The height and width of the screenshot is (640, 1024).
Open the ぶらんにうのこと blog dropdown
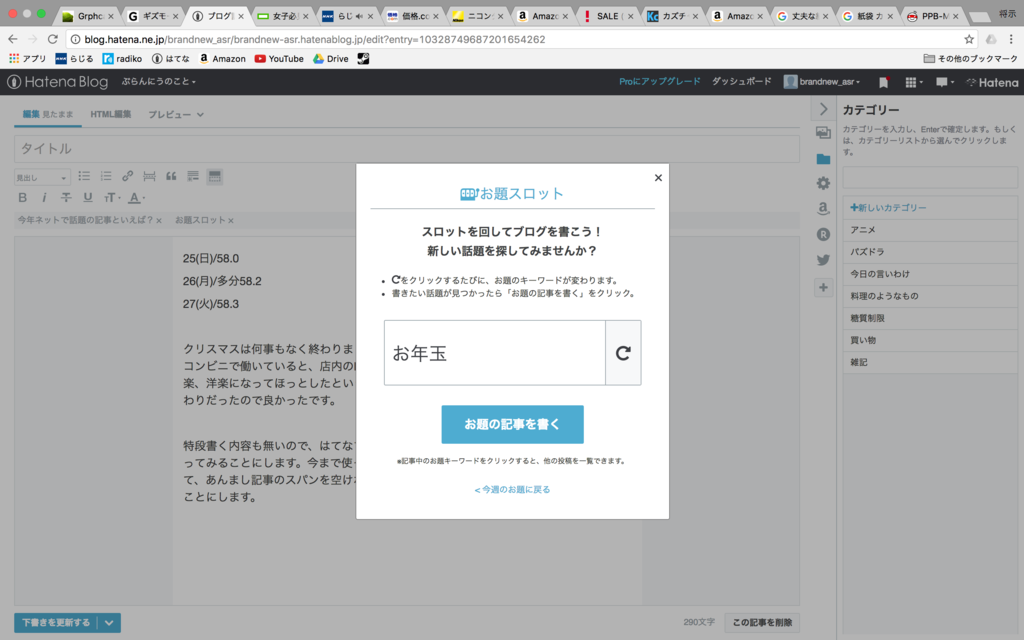click(x=159, y=82)
